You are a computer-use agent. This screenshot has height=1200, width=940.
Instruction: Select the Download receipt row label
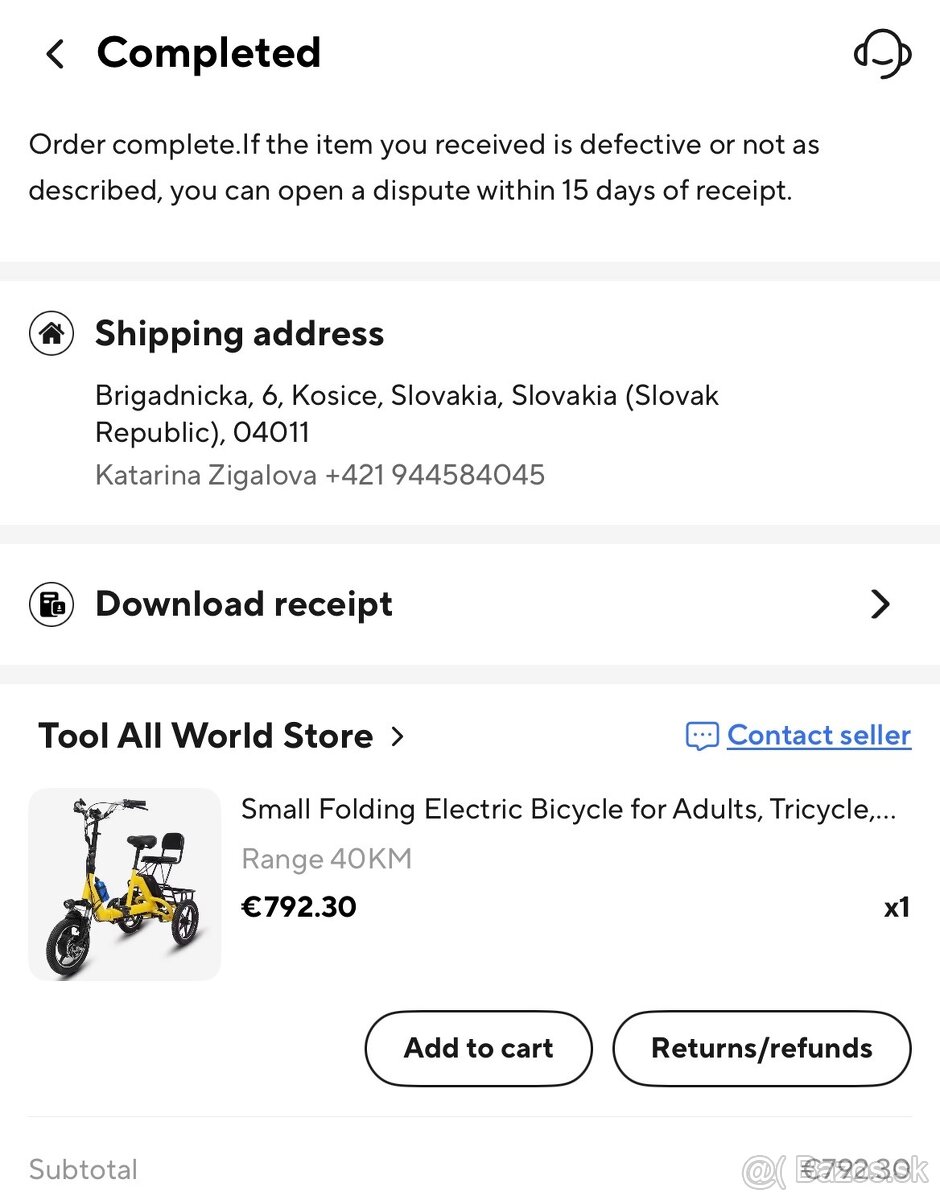(x=243, y=604)
